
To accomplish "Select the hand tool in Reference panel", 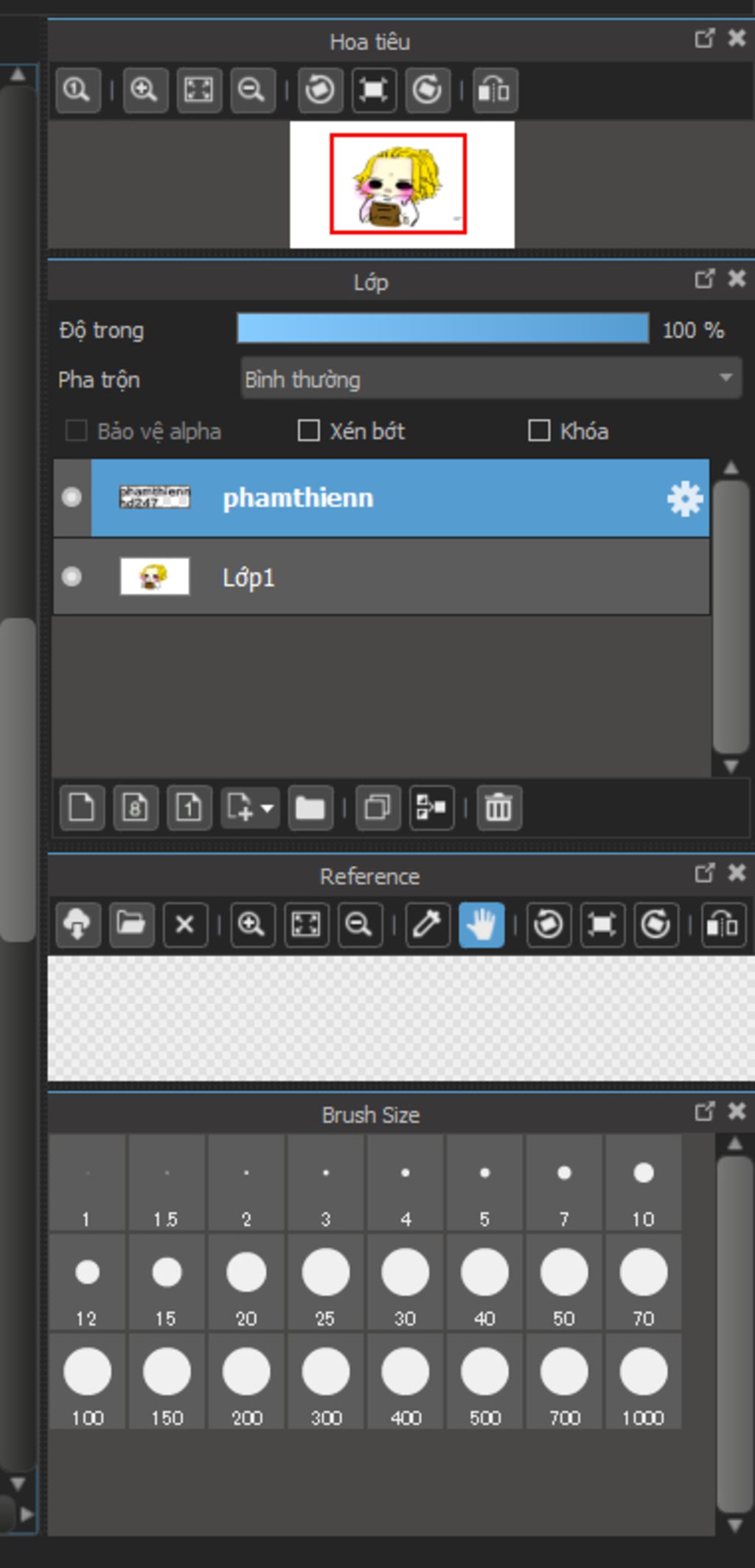I will coord(481,924).
